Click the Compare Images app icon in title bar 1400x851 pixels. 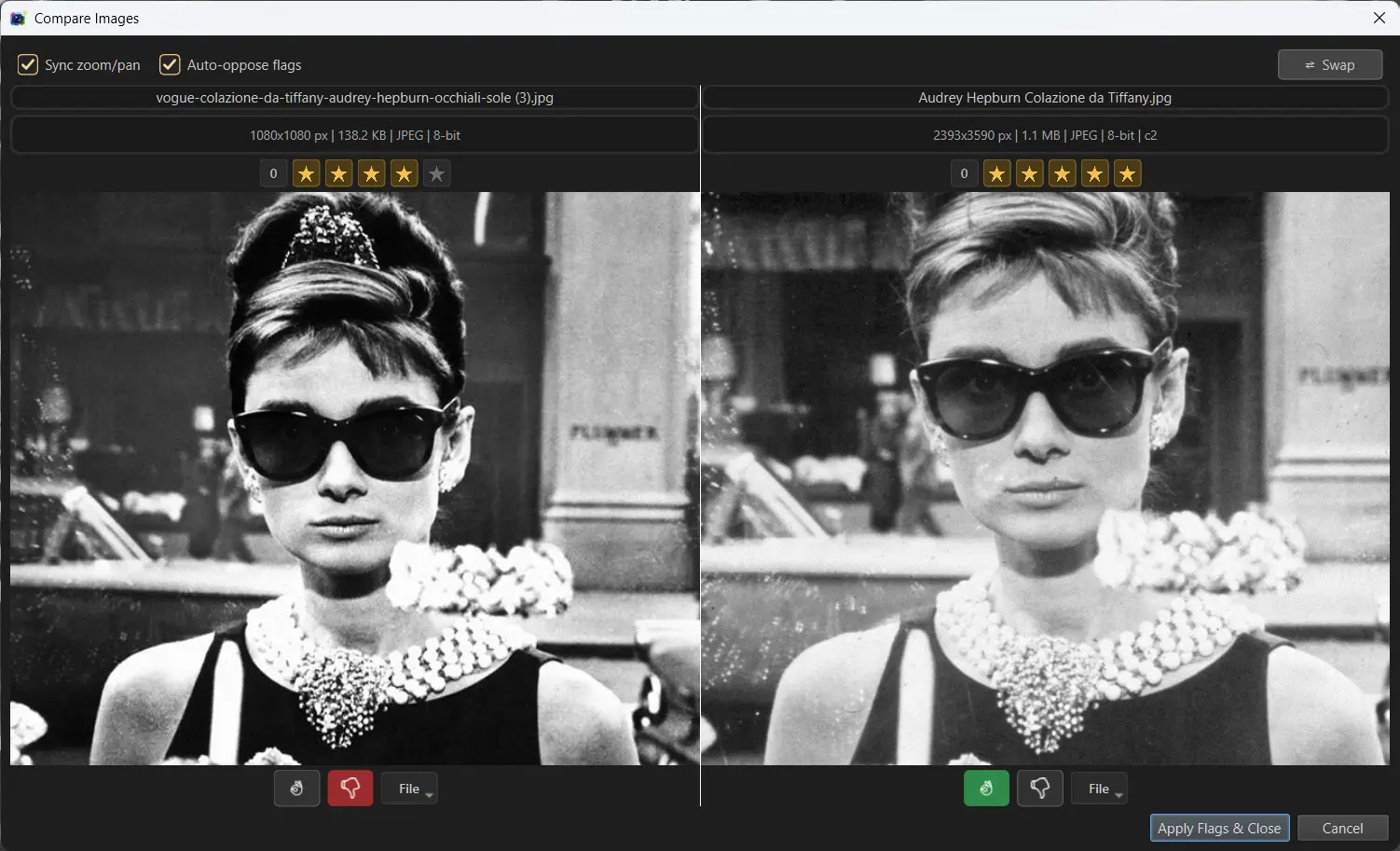tap(18, 18)
